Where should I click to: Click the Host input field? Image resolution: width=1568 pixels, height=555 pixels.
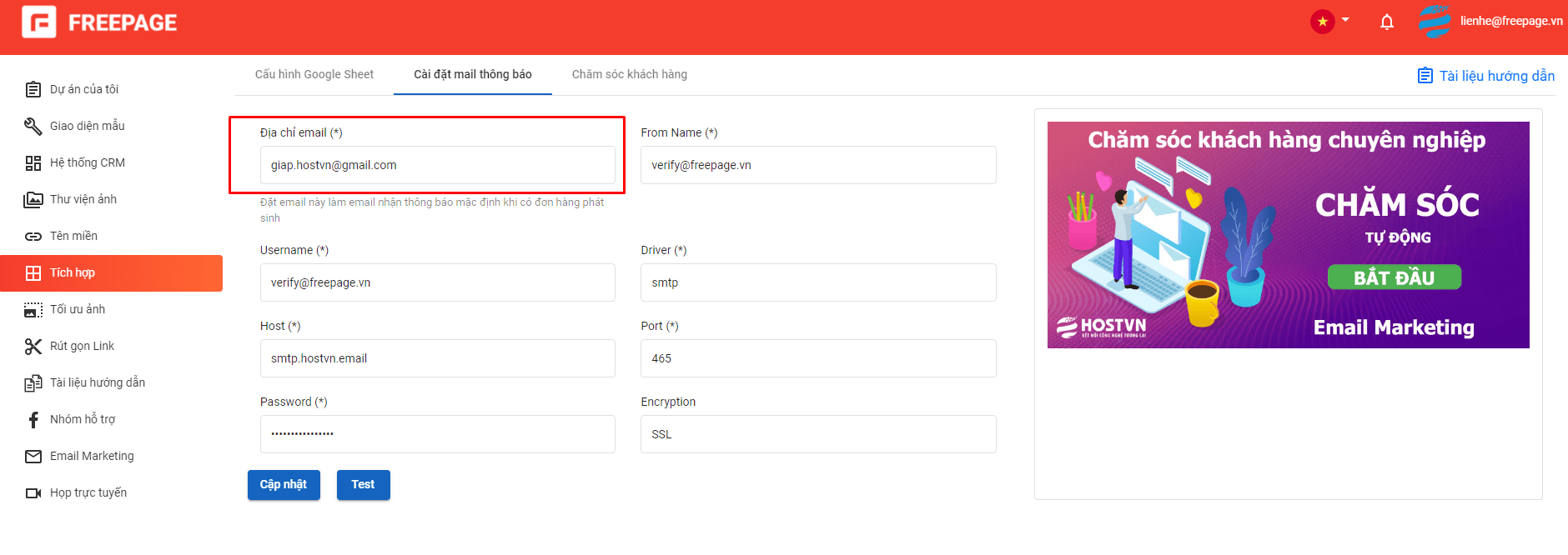click(x=438, y=358)
